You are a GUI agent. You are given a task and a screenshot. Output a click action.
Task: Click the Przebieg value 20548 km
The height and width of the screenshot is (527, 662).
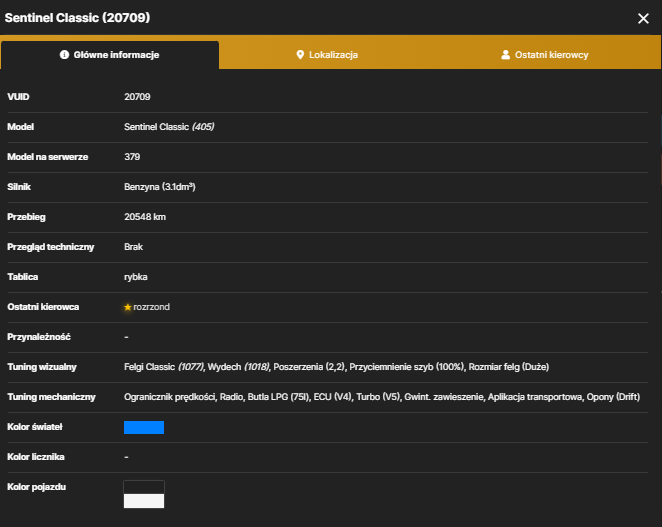[145, 217]
